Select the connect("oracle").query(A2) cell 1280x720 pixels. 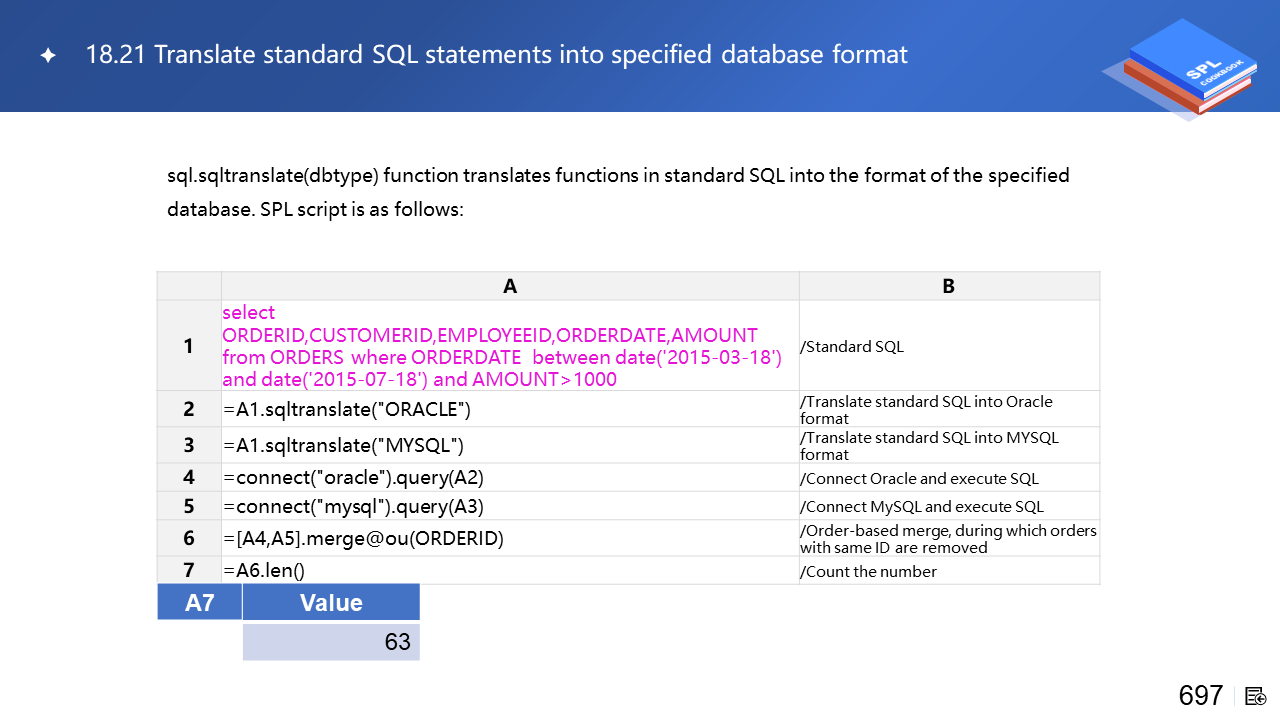pos(353,478)
